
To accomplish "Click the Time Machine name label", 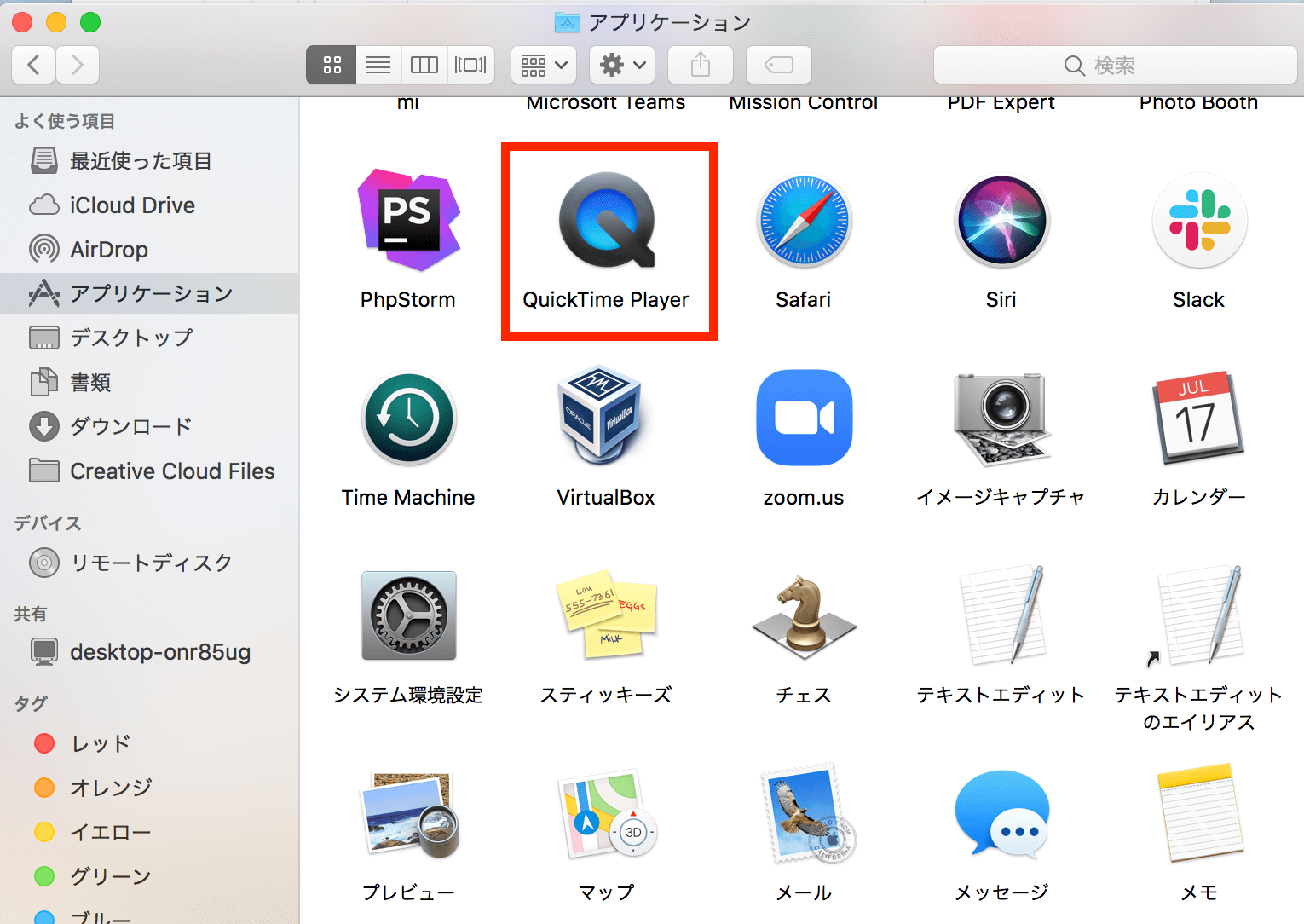I will (x=408, y=498).
